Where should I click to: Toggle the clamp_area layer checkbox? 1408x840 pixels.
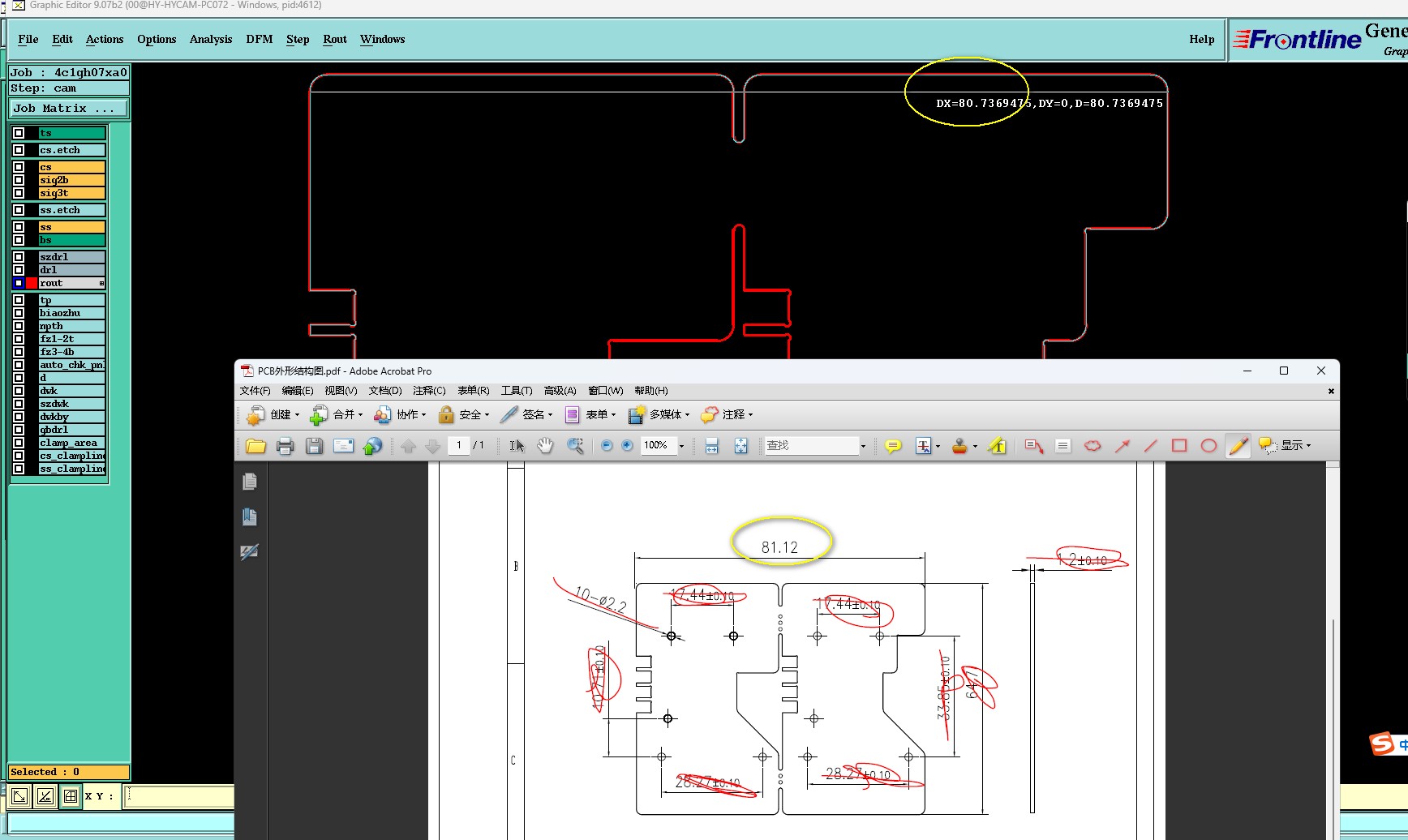pyautogui.click(x=19, y=443)
